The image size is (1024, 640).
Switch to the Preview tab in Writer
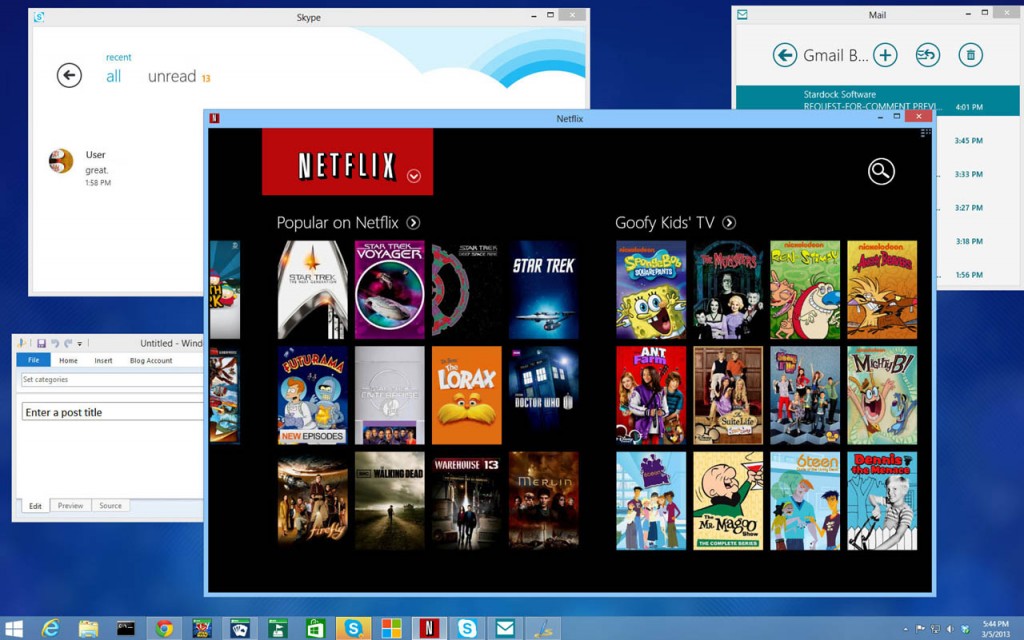[70, 505]
